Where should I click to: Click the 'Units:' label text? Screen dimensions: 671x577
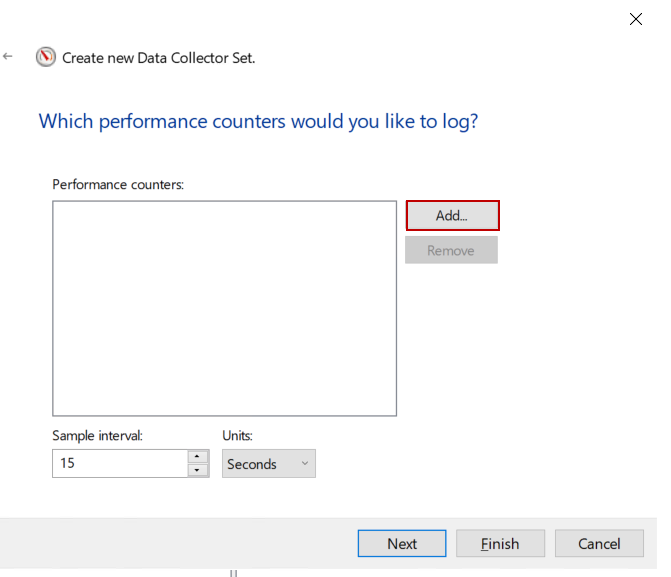click(x=238, y=435)
